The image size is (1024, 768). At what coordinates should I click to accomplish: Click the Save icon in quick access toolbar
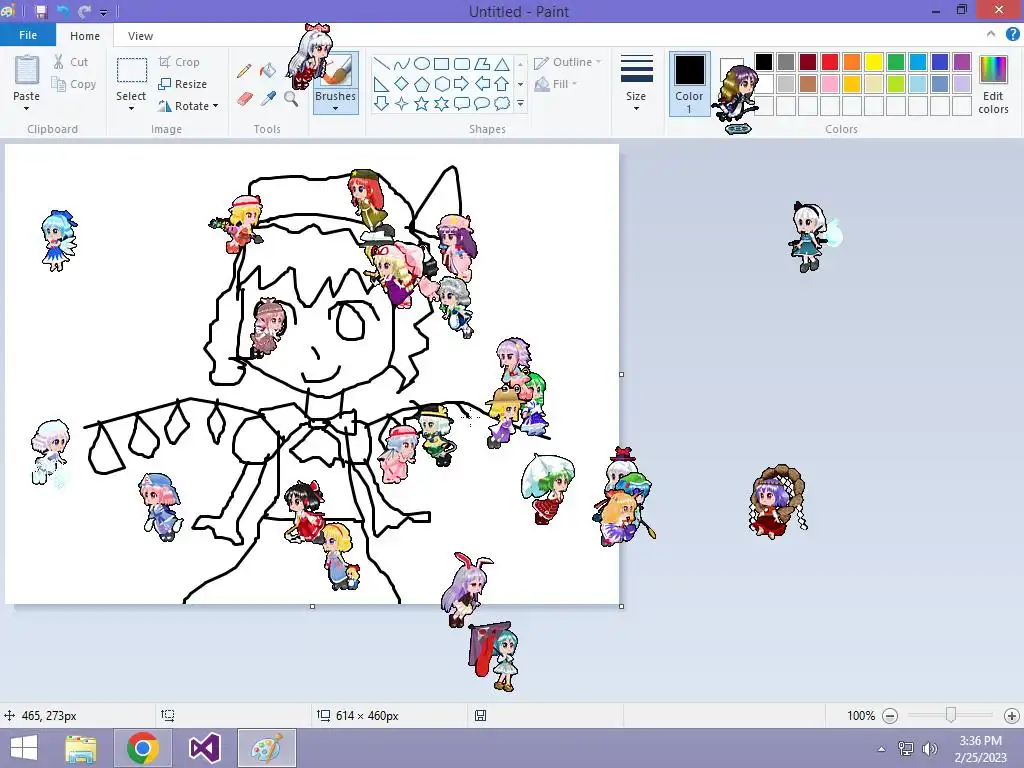[x=41, y=11]
